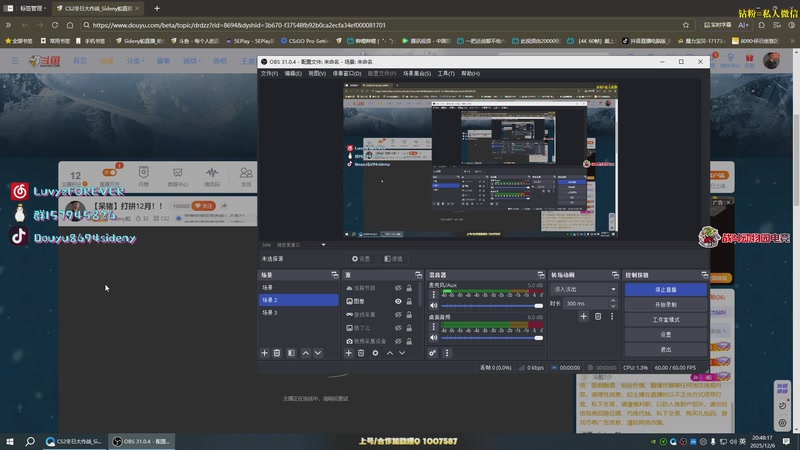Move source down arrow in Sources panel
Image resolution: width=800 pixels, height=450 pixels.
click(x=402, y=353)
